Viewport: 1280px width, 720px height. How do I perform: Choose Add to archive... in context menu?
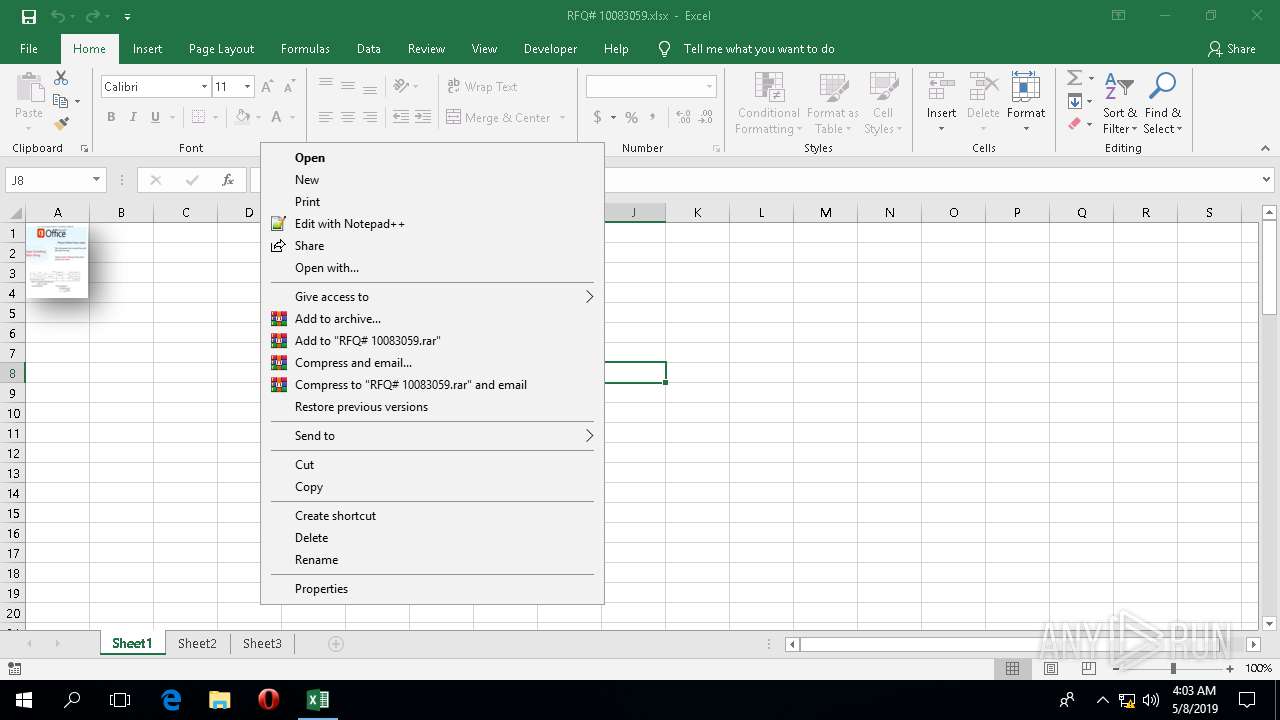pos(432,319)
